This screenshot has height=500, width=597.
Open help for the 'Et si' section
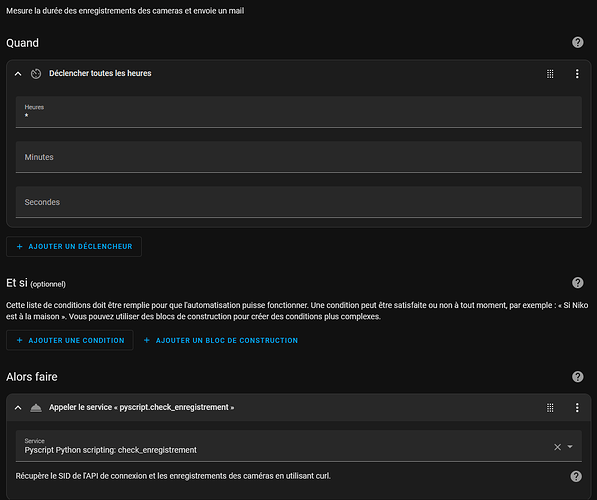click(578, 283)
